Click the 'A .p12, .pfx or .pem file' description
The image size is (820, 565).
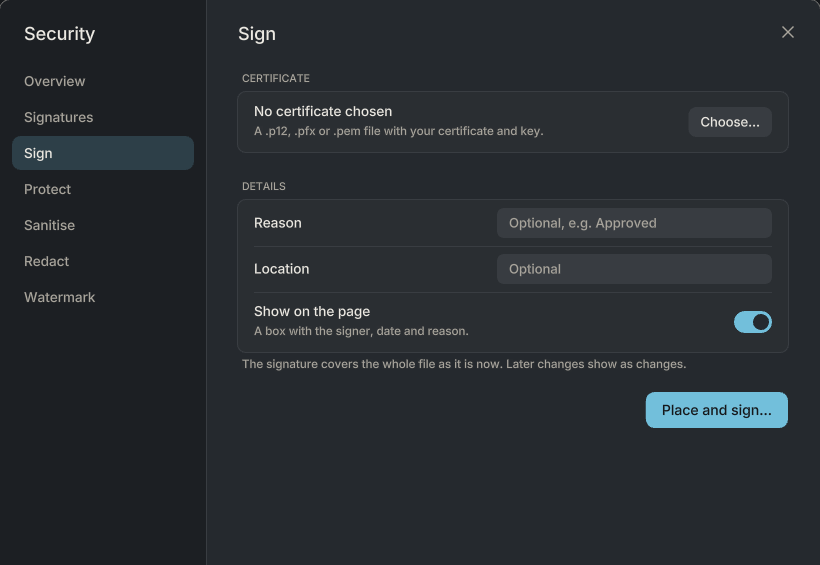tap(398, 131)
